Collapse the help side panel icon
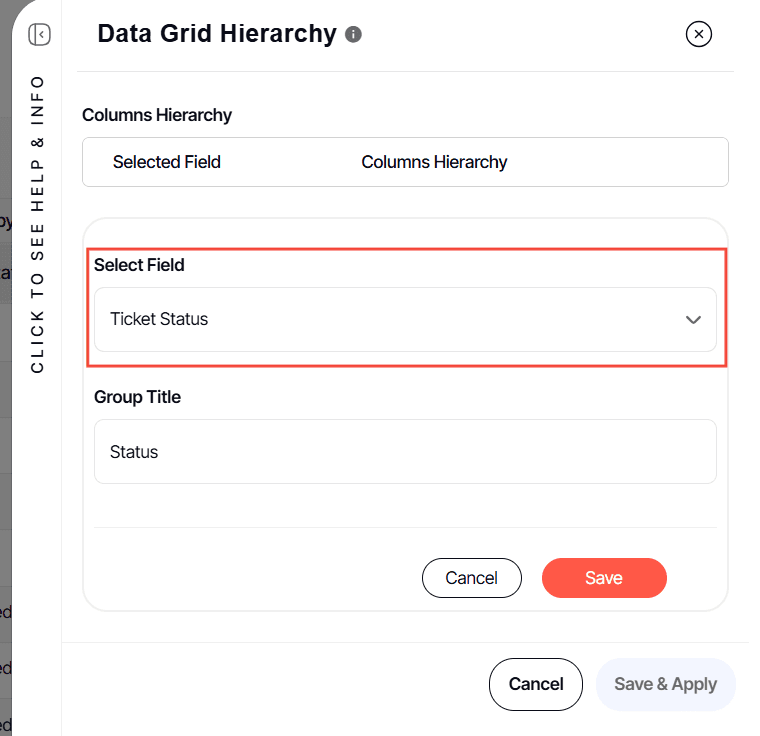Viewport: 760px width, 736px height. pos(40,35)
